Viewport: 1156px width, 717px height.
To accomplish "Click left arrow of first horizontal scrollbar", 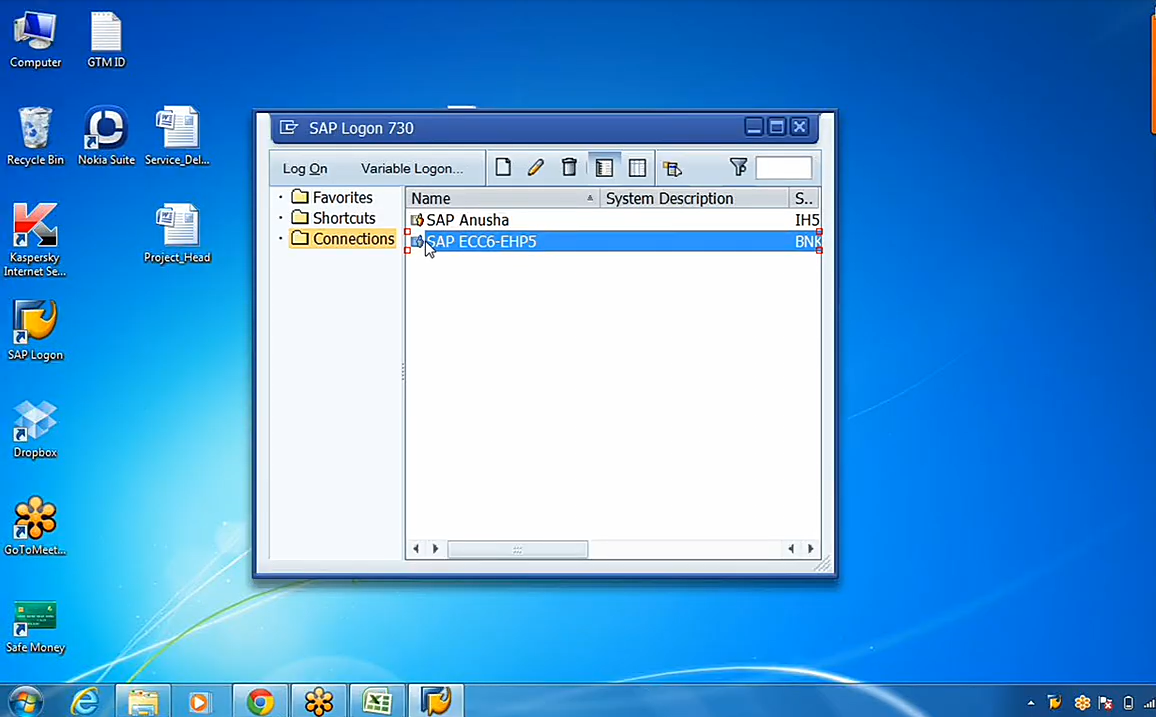I will pos(416,549).
